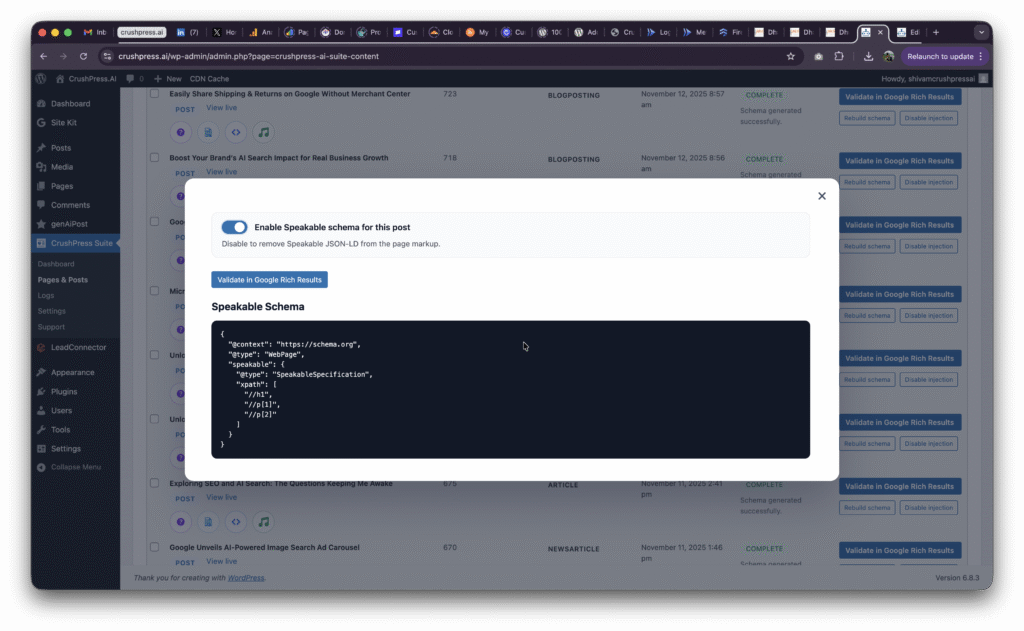Open Site Kit in the sidebar
Screen dimensions: 1024x631
[63, 123]
